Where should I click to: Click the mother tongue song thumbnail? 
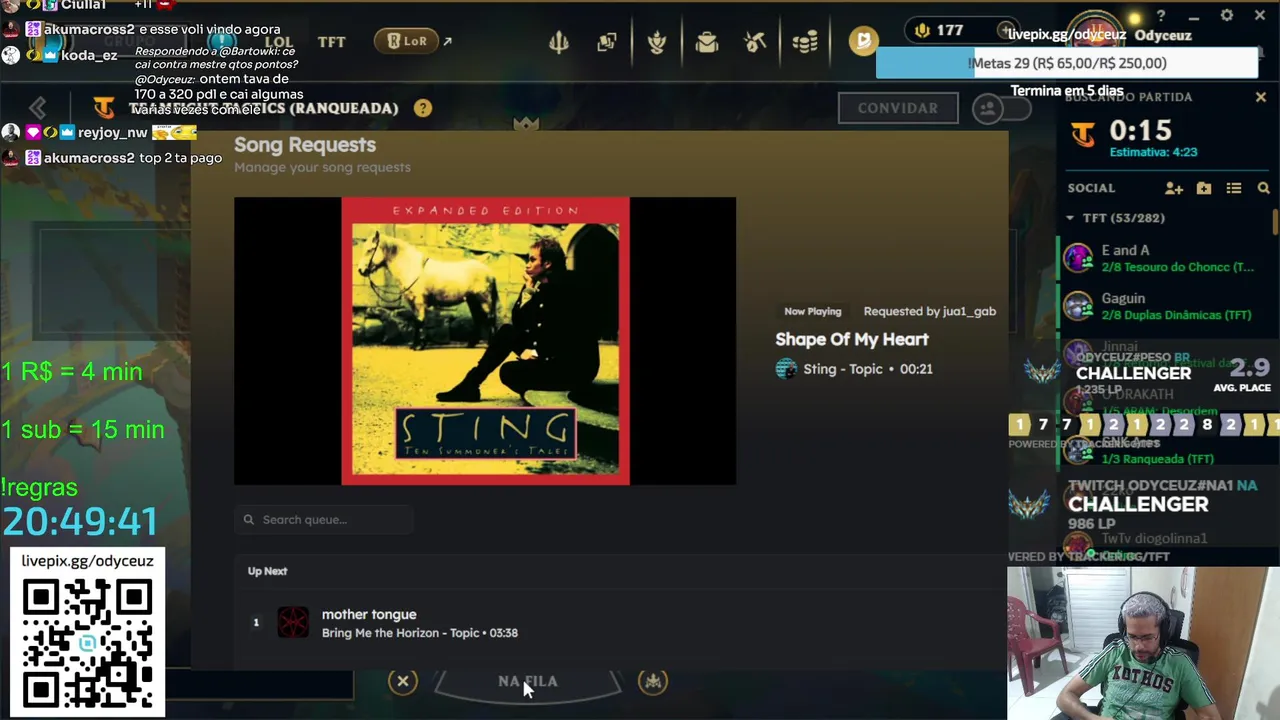(293, 623)
